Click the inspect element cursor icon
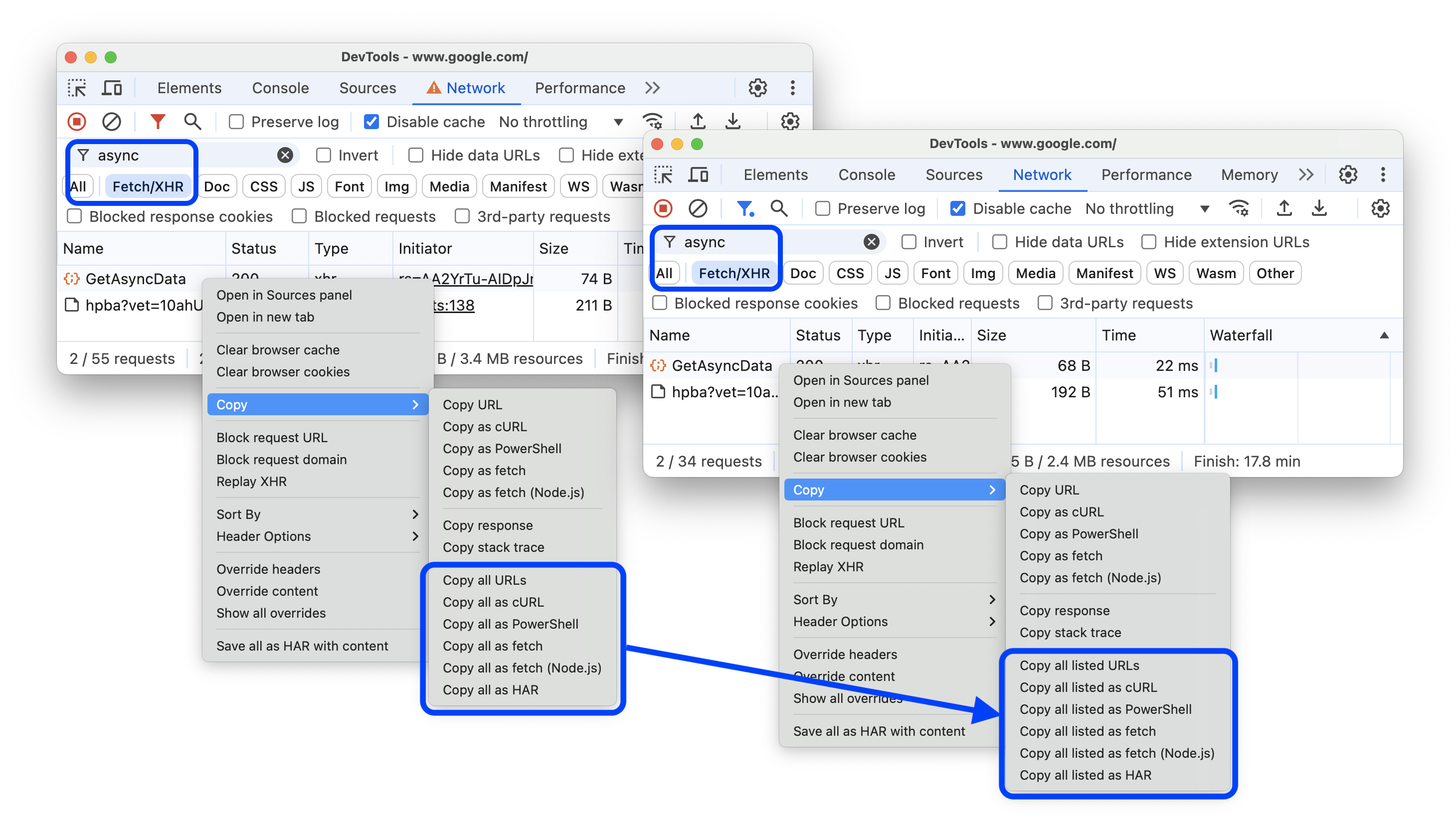Screen dimensions: 1456x828 tap(82, 88)
